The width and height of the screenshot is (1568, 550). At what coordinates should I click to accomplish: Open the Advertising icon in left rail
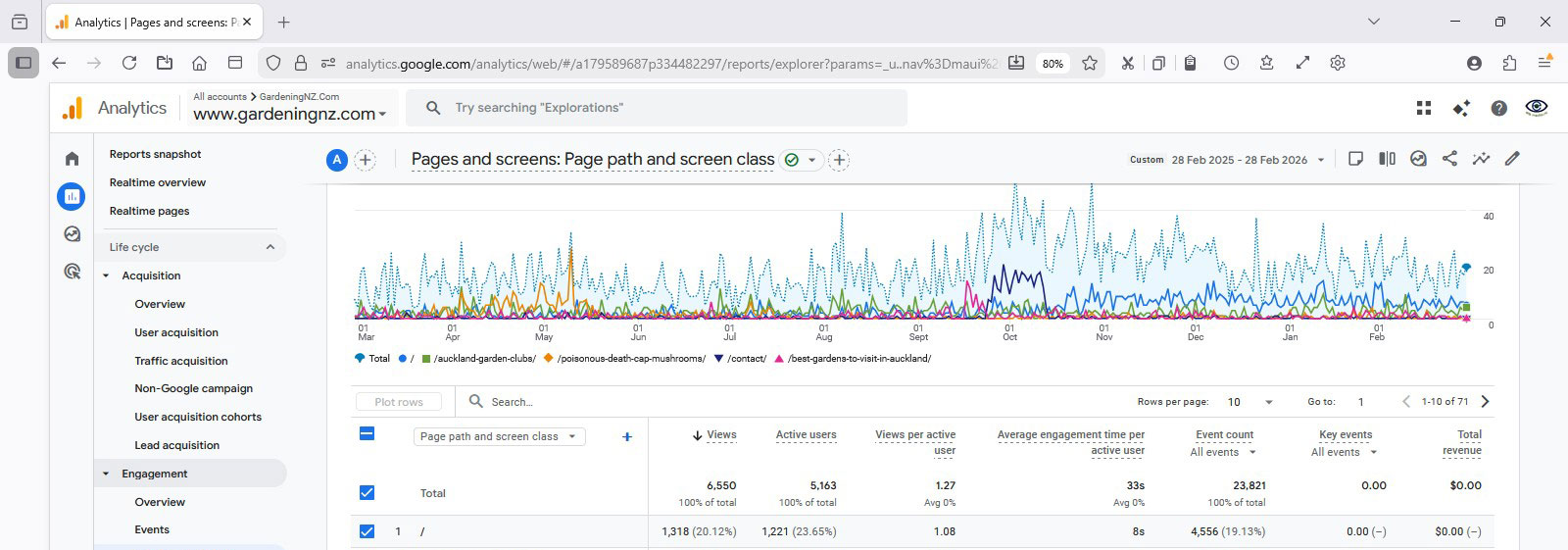coord(72,272)
